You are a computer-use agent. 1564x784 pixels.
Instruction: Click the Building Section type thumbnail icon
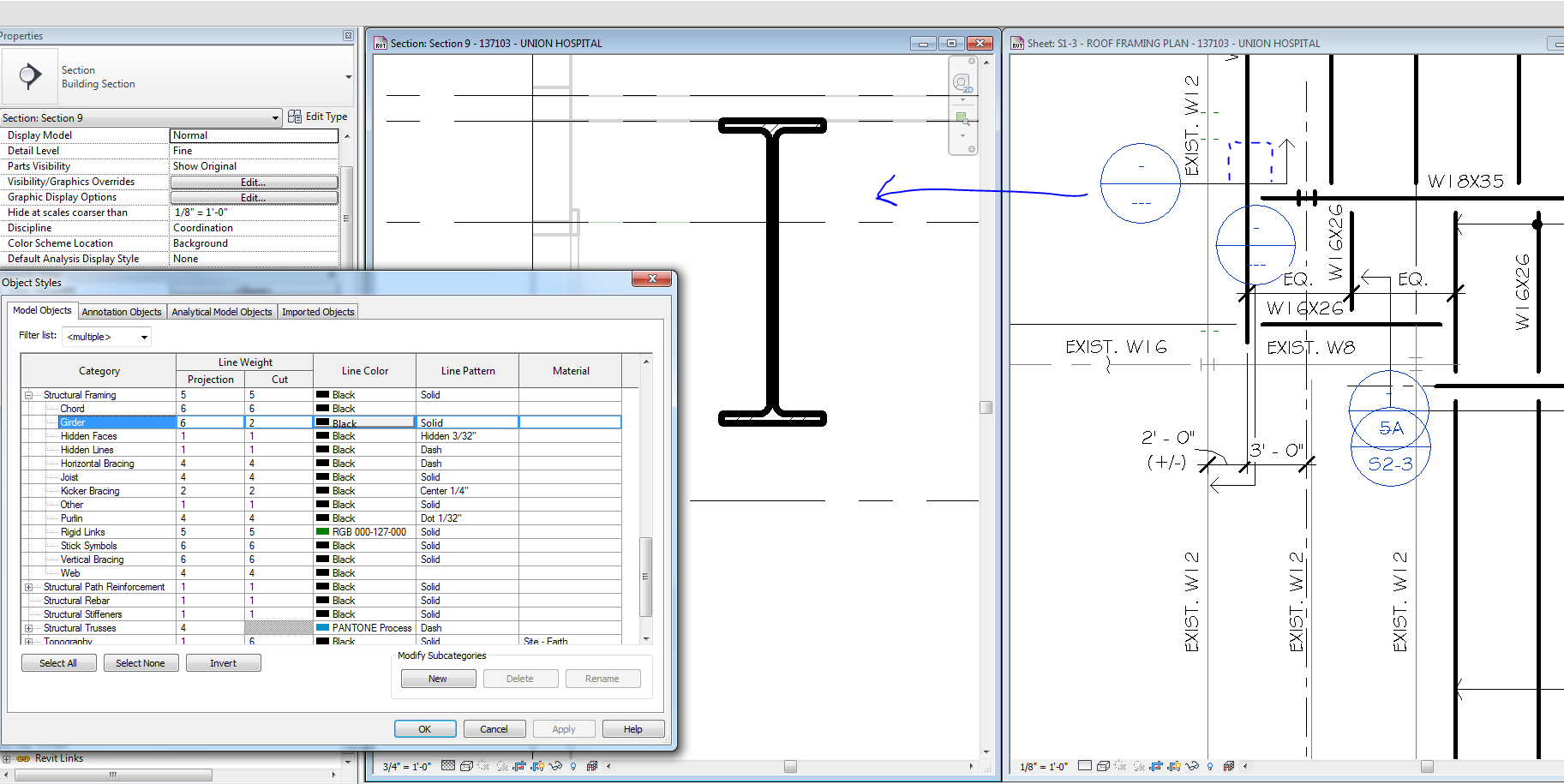click(x=30, y=76)
